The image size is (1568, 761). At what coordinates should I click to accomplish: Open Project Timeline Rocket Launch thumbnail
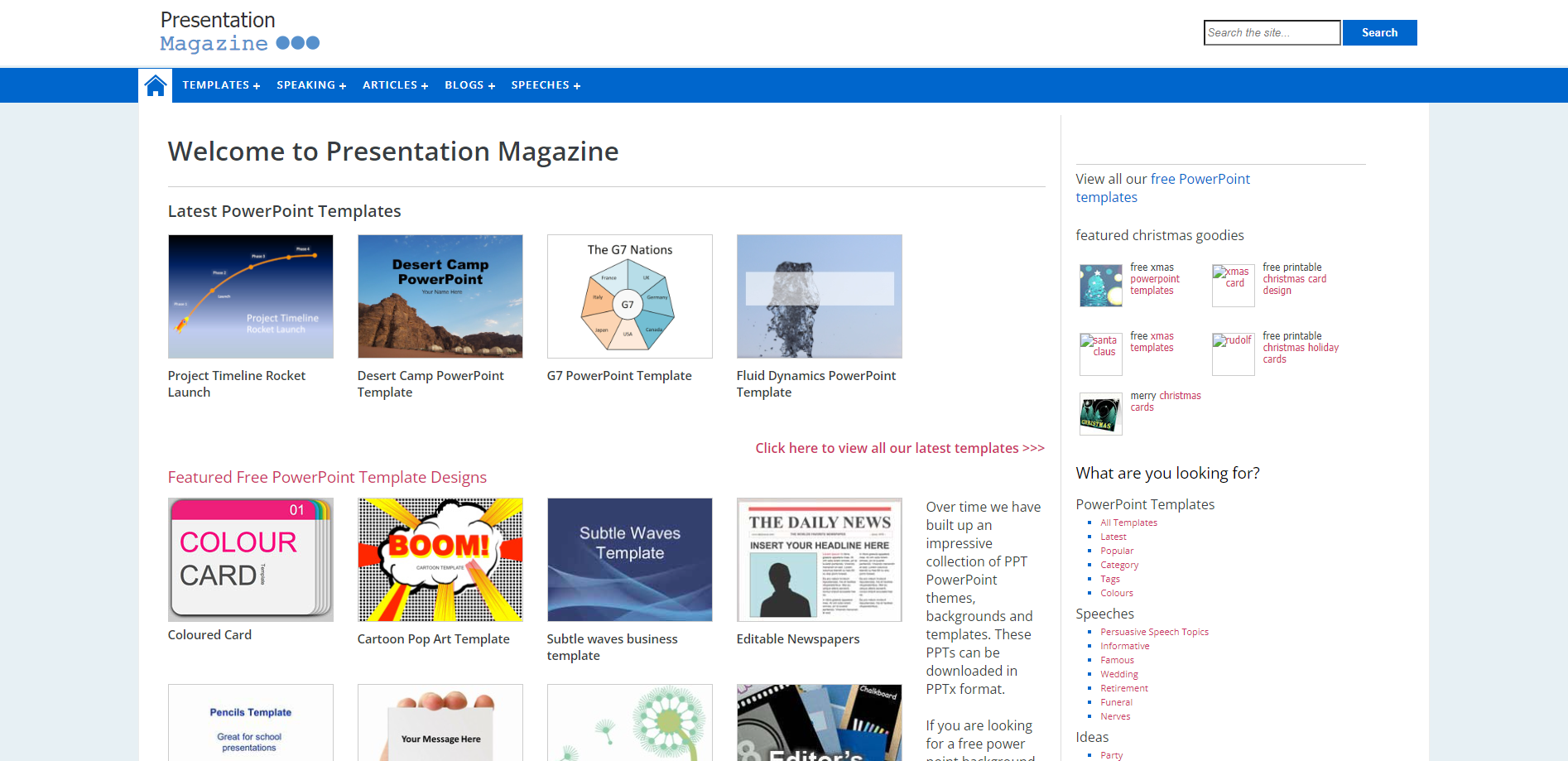tap(251, 296)
